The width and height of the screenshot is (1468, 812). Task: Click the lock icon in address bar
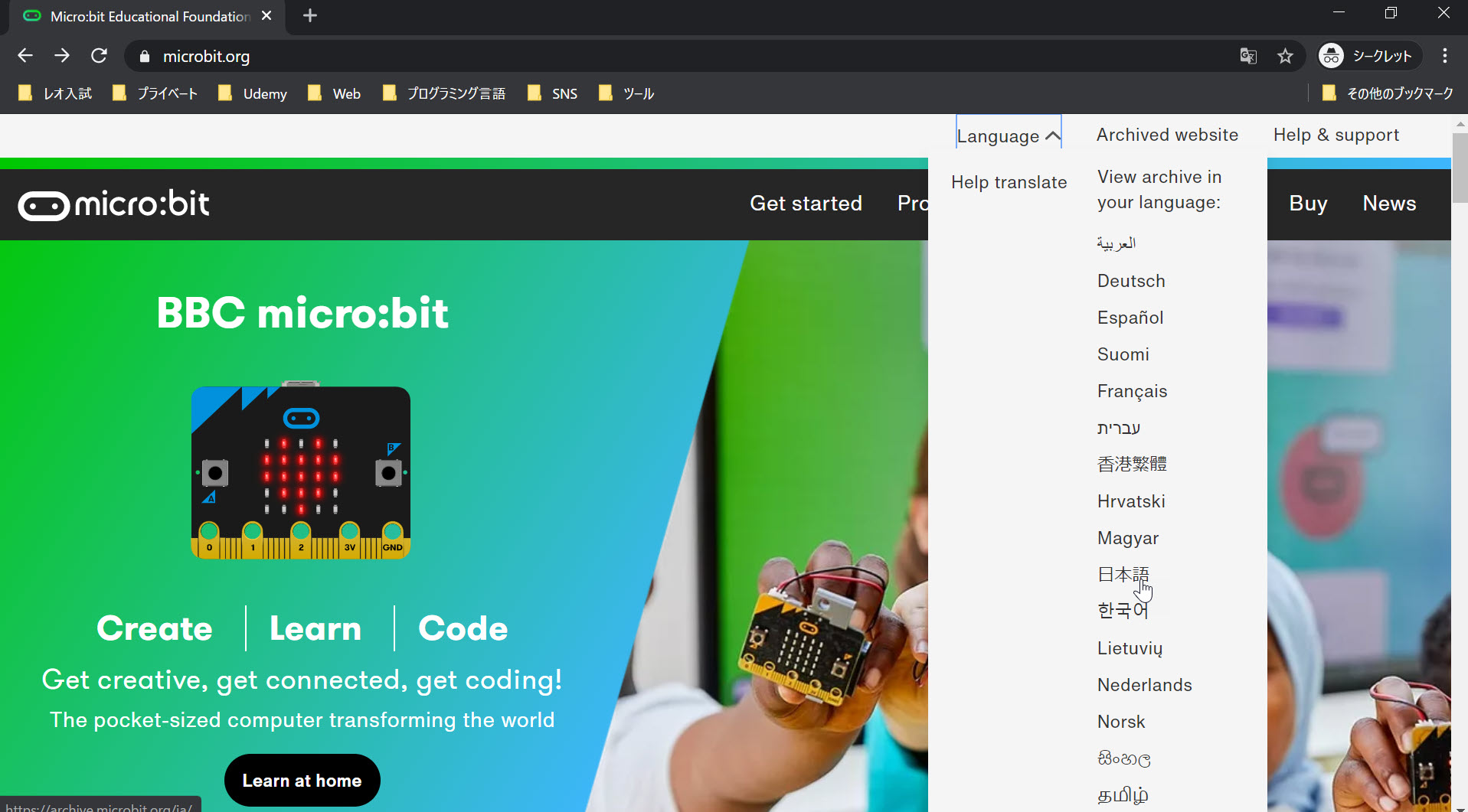[144, 57]
